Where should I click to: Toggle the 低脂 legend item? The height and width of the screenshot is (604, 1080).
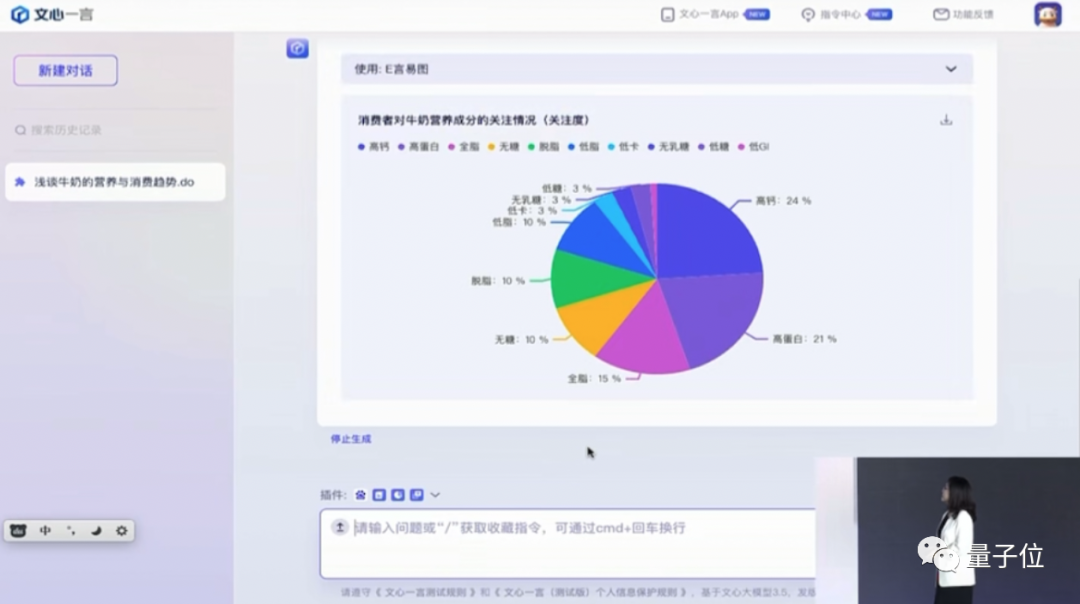pyautogui.click(x=583, y=147)
